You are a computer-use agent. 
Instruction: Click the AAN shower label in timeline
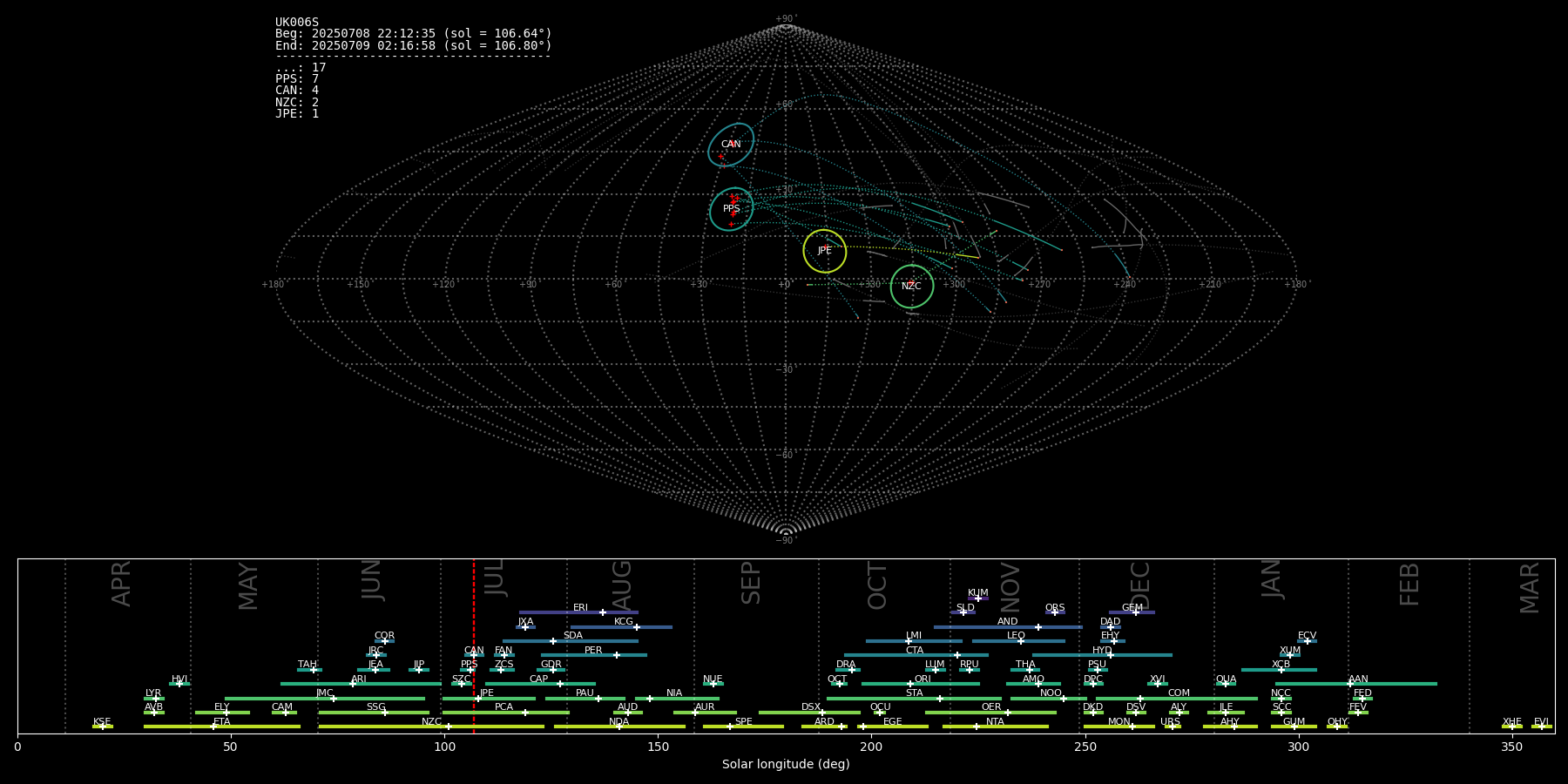tap(1358, 679)
